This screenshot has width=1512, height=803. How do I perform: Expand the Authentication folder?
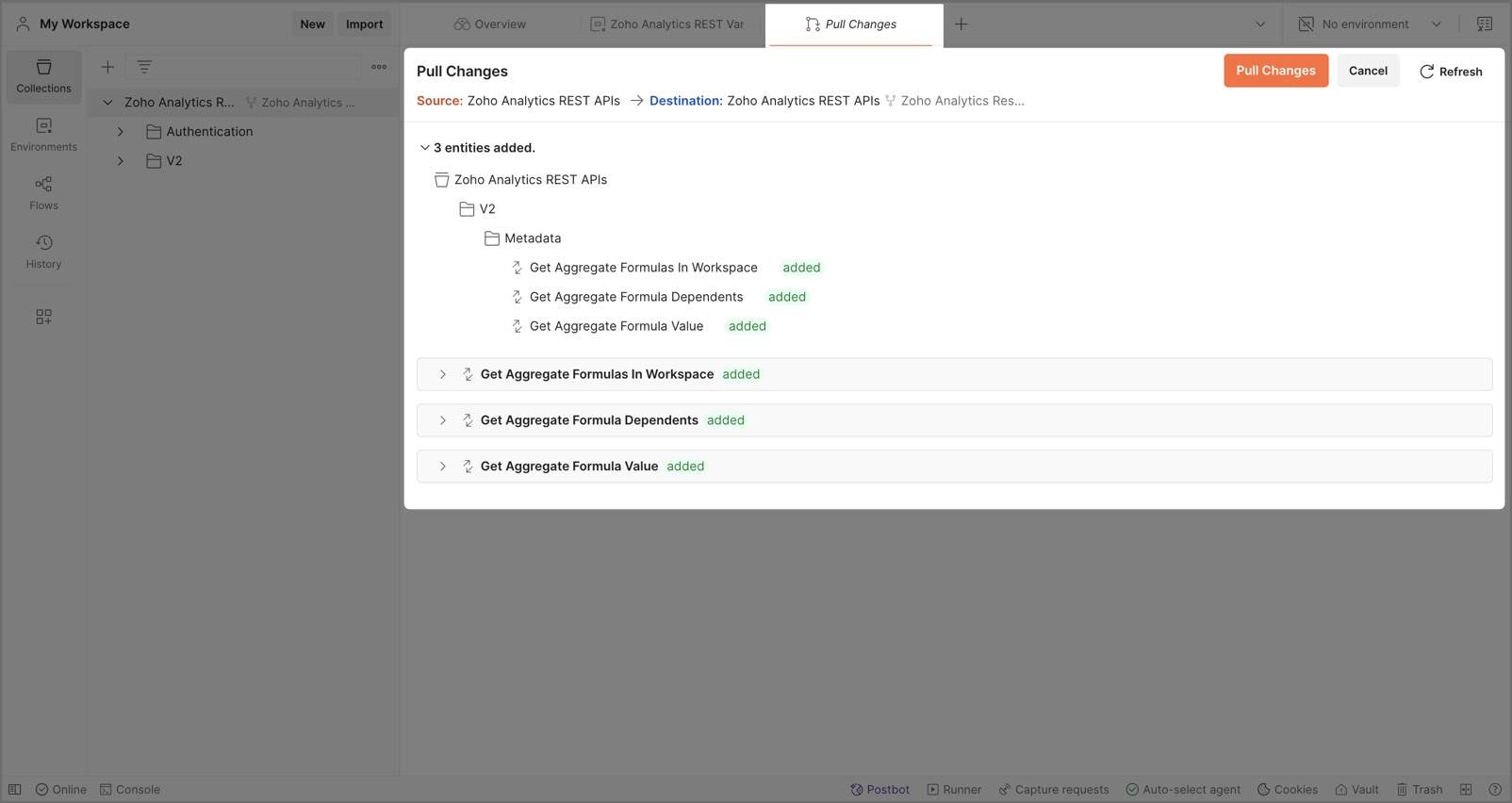121,132
